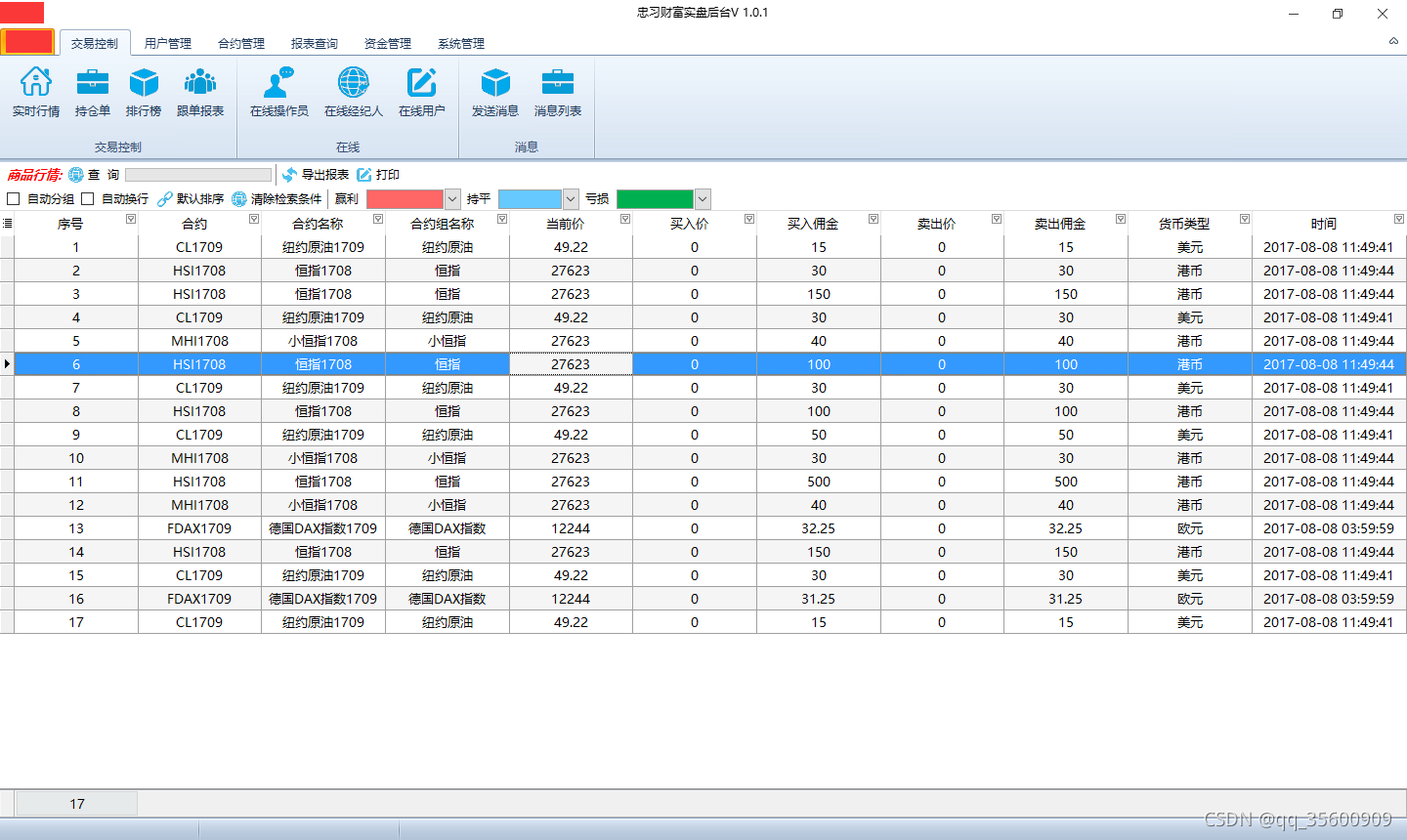Select the 德国DAX指数1709 cell in row 13

(x=323, y=528)
